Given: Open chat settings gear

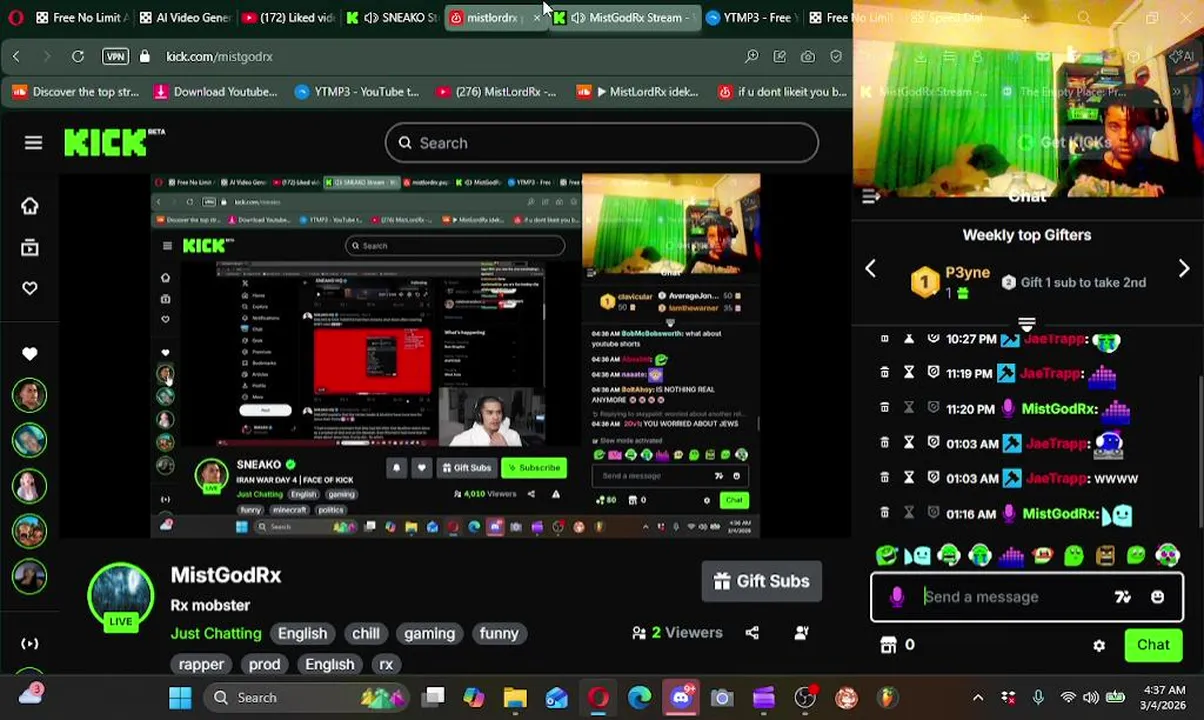Looking at the screenshot, I should click(1099, 645).
